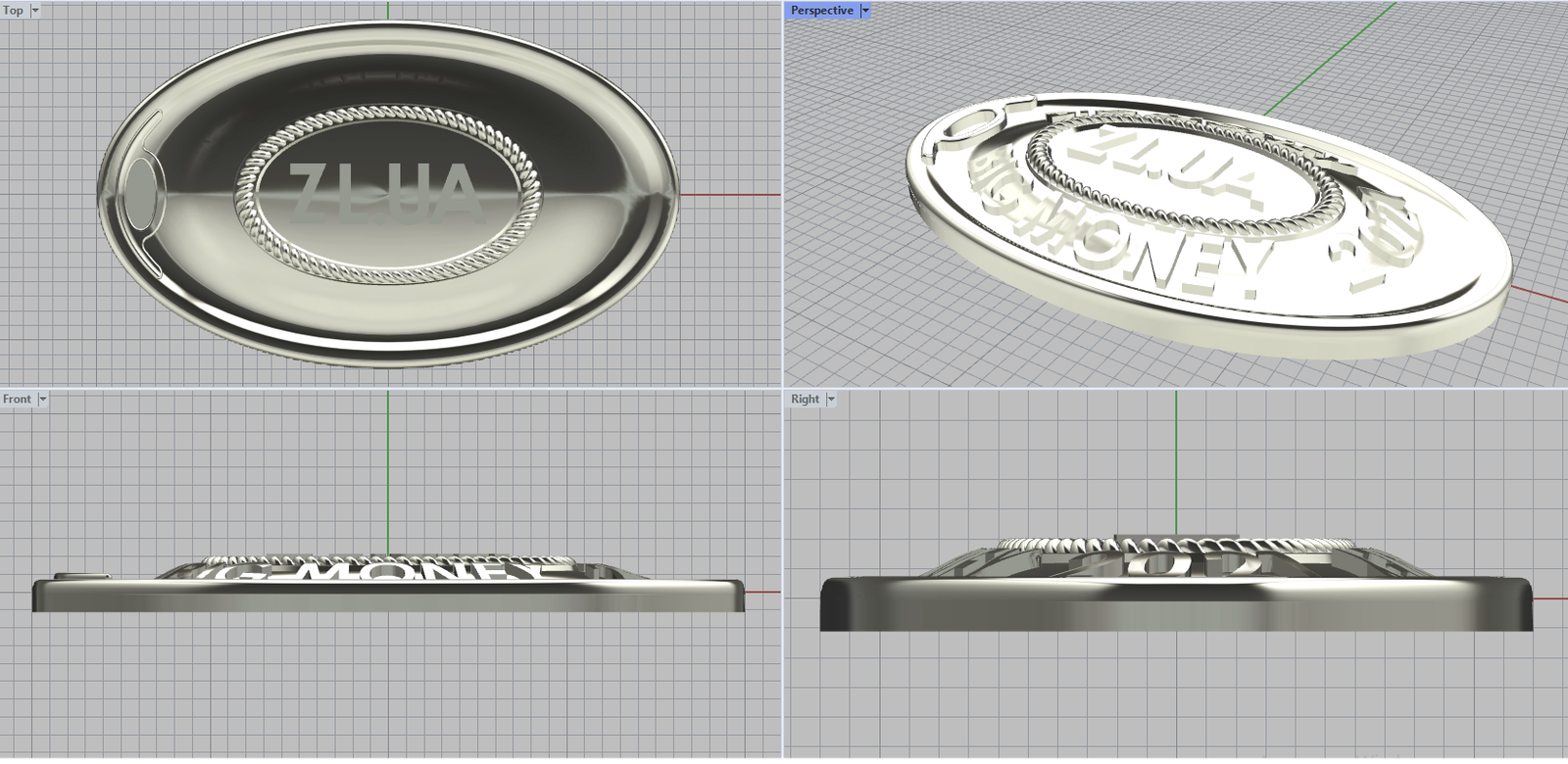Screen dimensions: 1568x764
Task: Open the Front viewport dropdown arrow
Action: click(42, 399)
